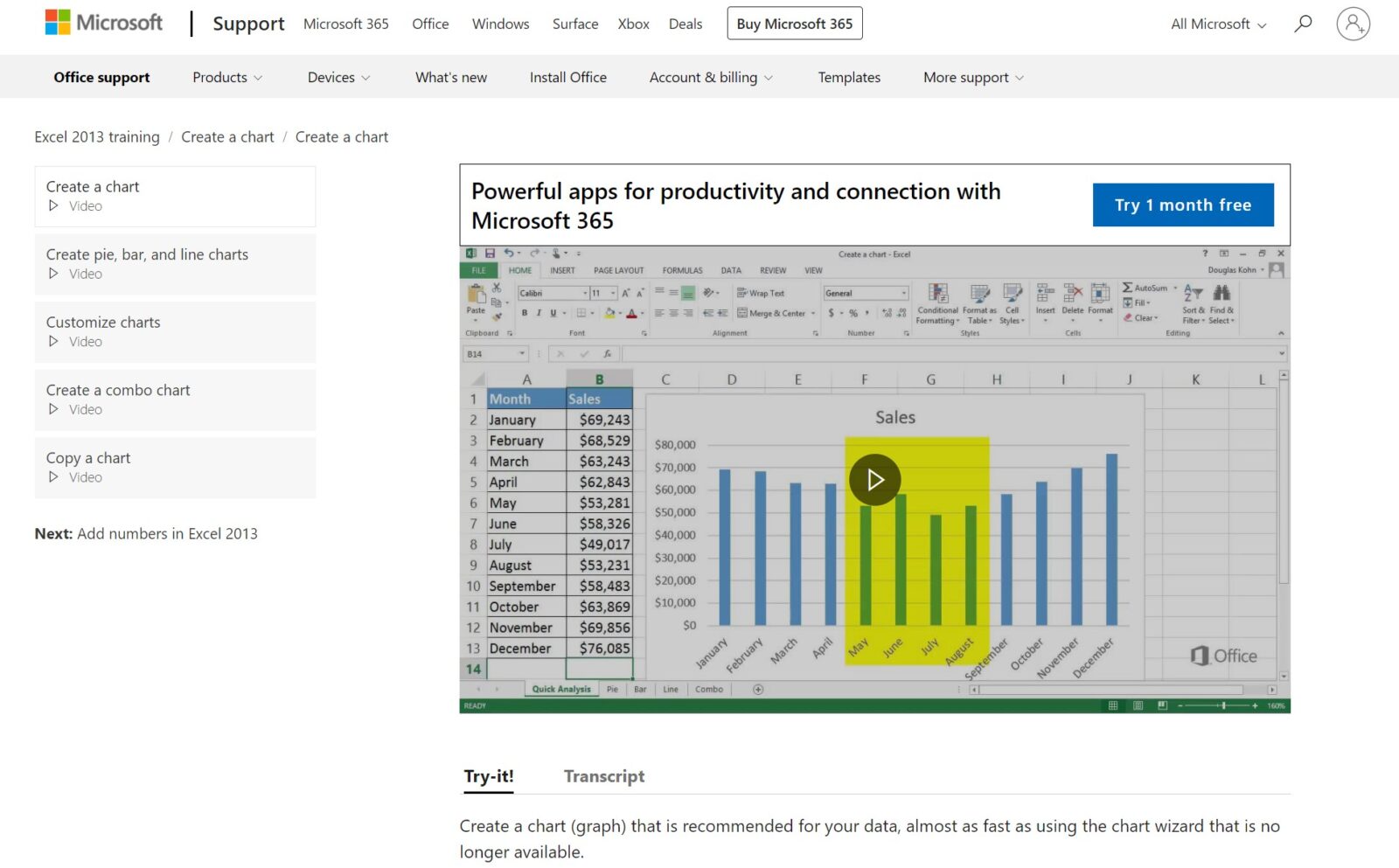The width and height of the screenshot is (1399, 868).
Task: Click Wrap Text in the ribbon
Action: tap(761, 293)
